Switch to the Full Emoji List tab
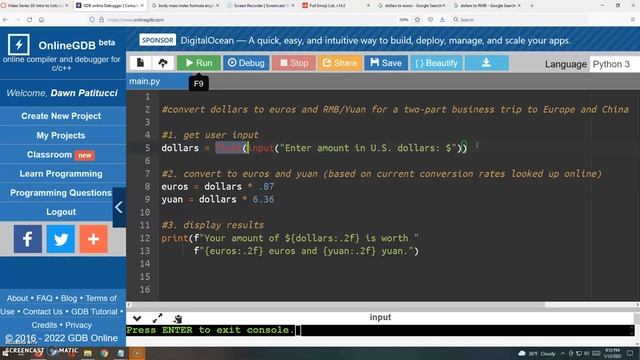 336,6
